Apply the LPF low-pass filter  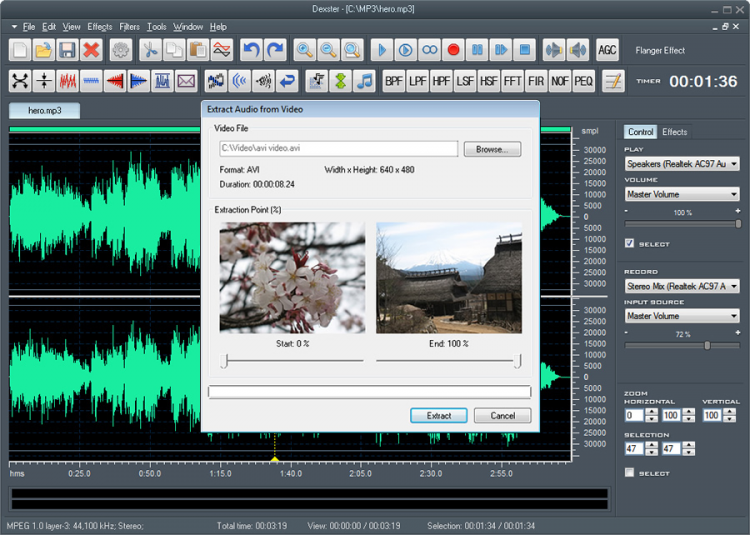(417, 81)
